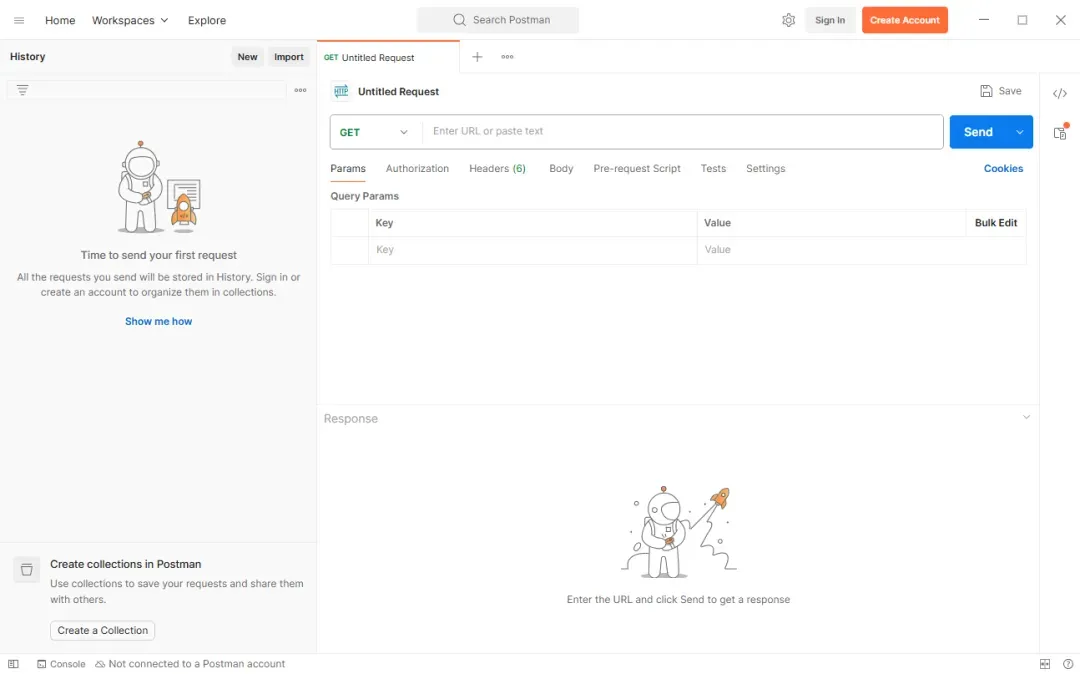Open the help icon in the status bar
Viewport: 1080px width, 674px height.
1068,664
